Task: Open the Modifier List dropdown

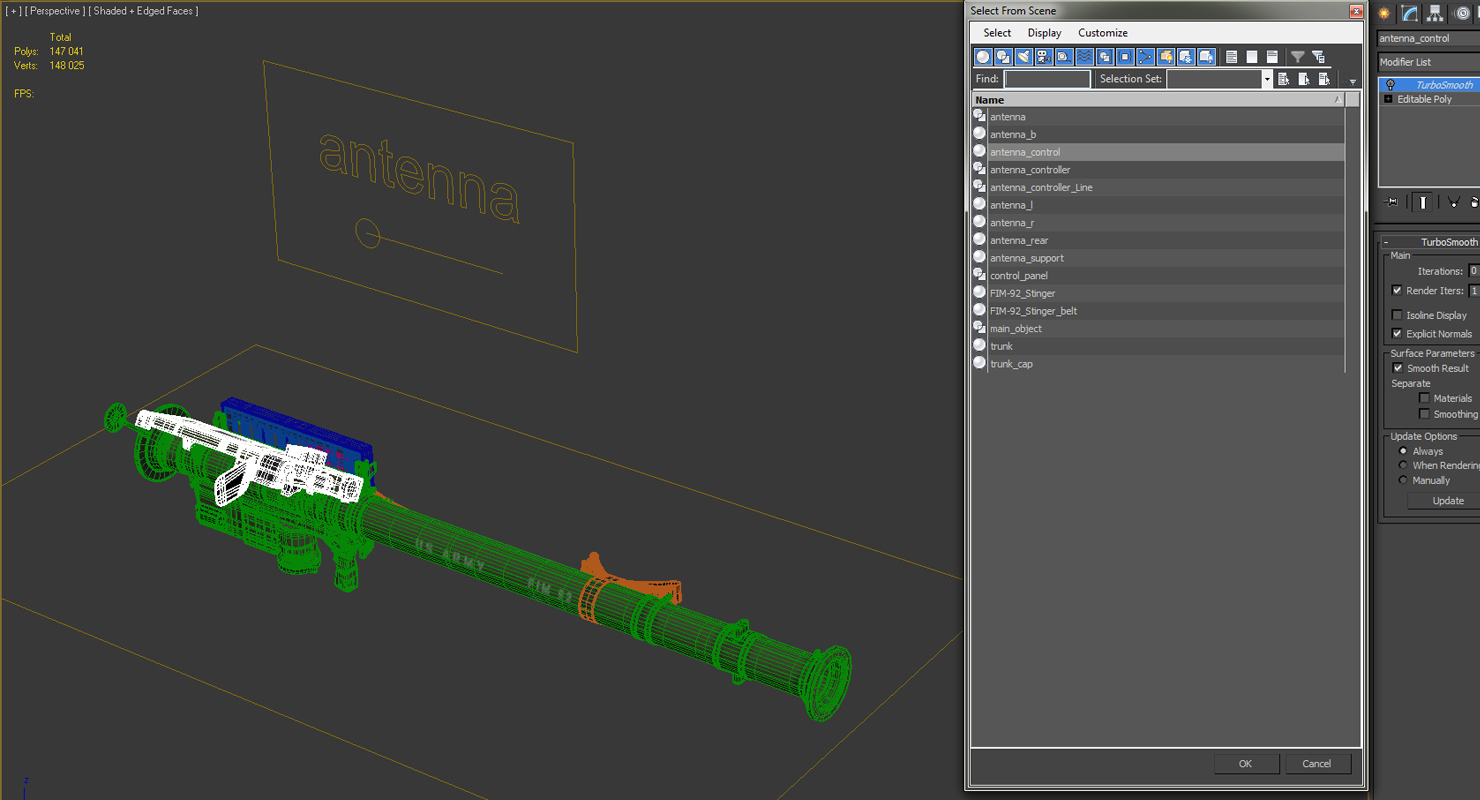Action: (1428, 62)
